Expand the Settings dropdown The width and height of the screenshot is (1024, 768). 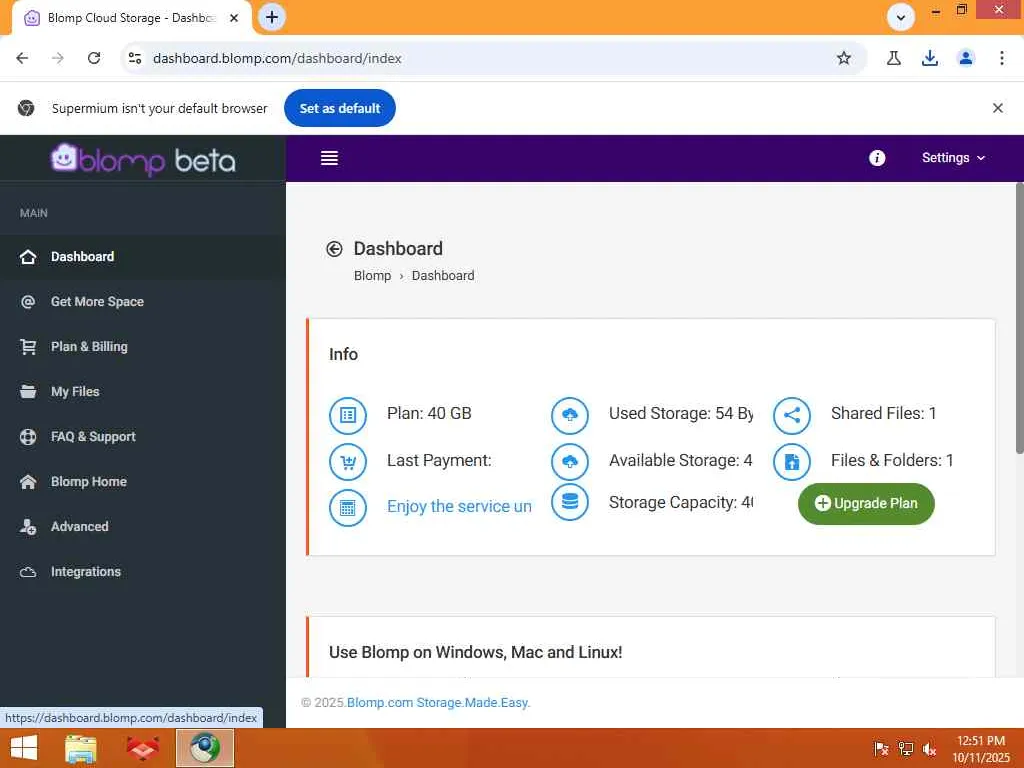953,158
